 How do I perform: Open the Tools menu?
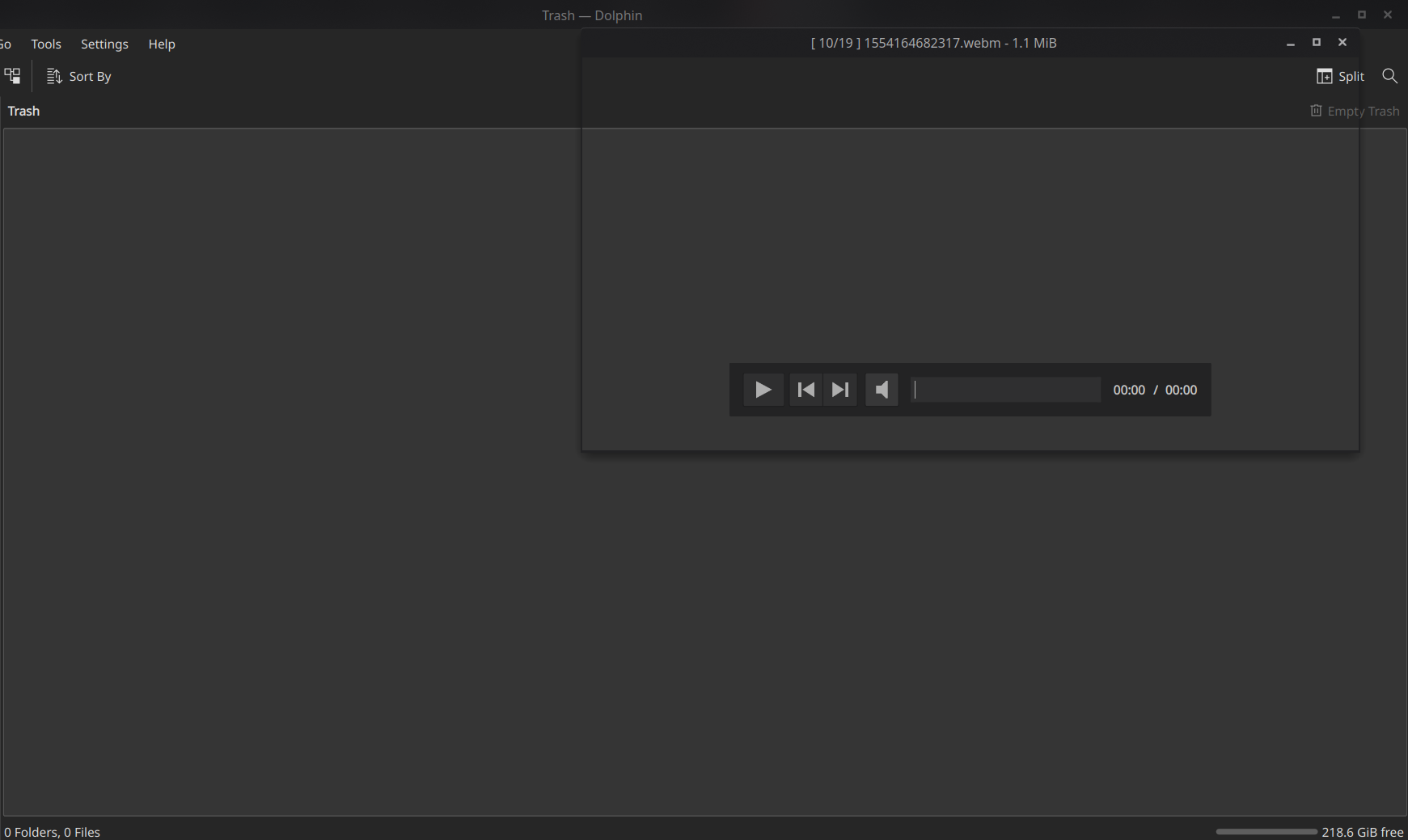click(x=45, y=44)
